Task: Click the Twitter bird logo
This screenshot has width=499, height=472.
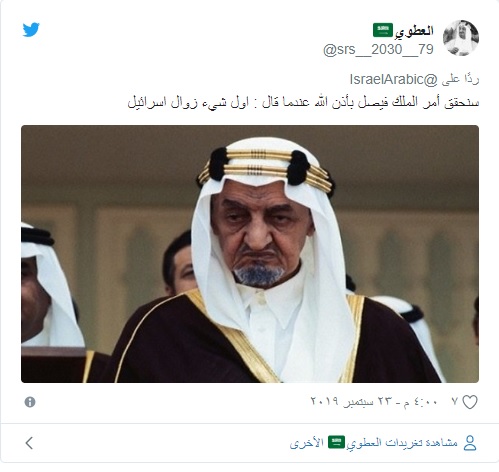Action: tap(31, 30)
